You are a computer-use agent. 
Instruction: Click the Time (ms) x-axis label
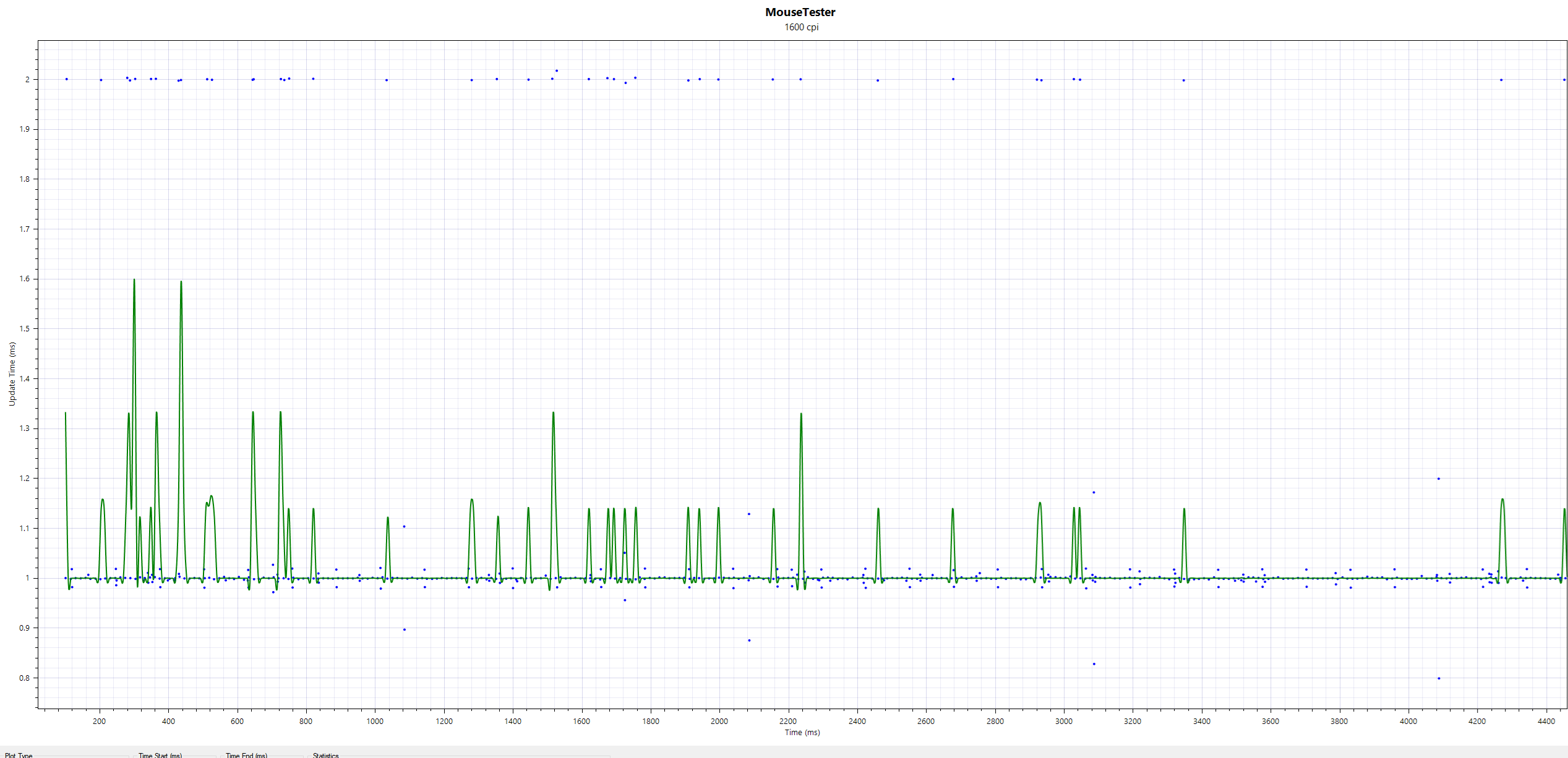coord(802,732)
